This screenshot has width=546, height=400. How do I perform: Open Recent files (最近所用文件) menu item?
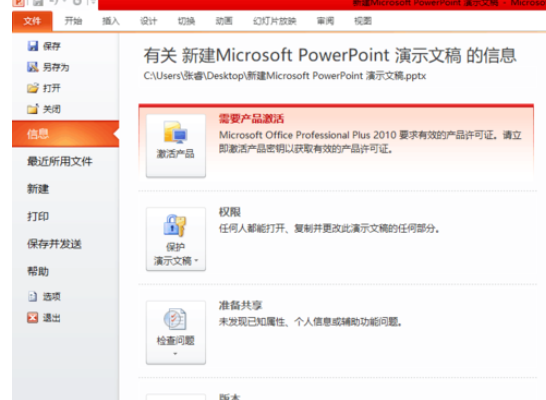pyautogui.click(x=60, y=161)
